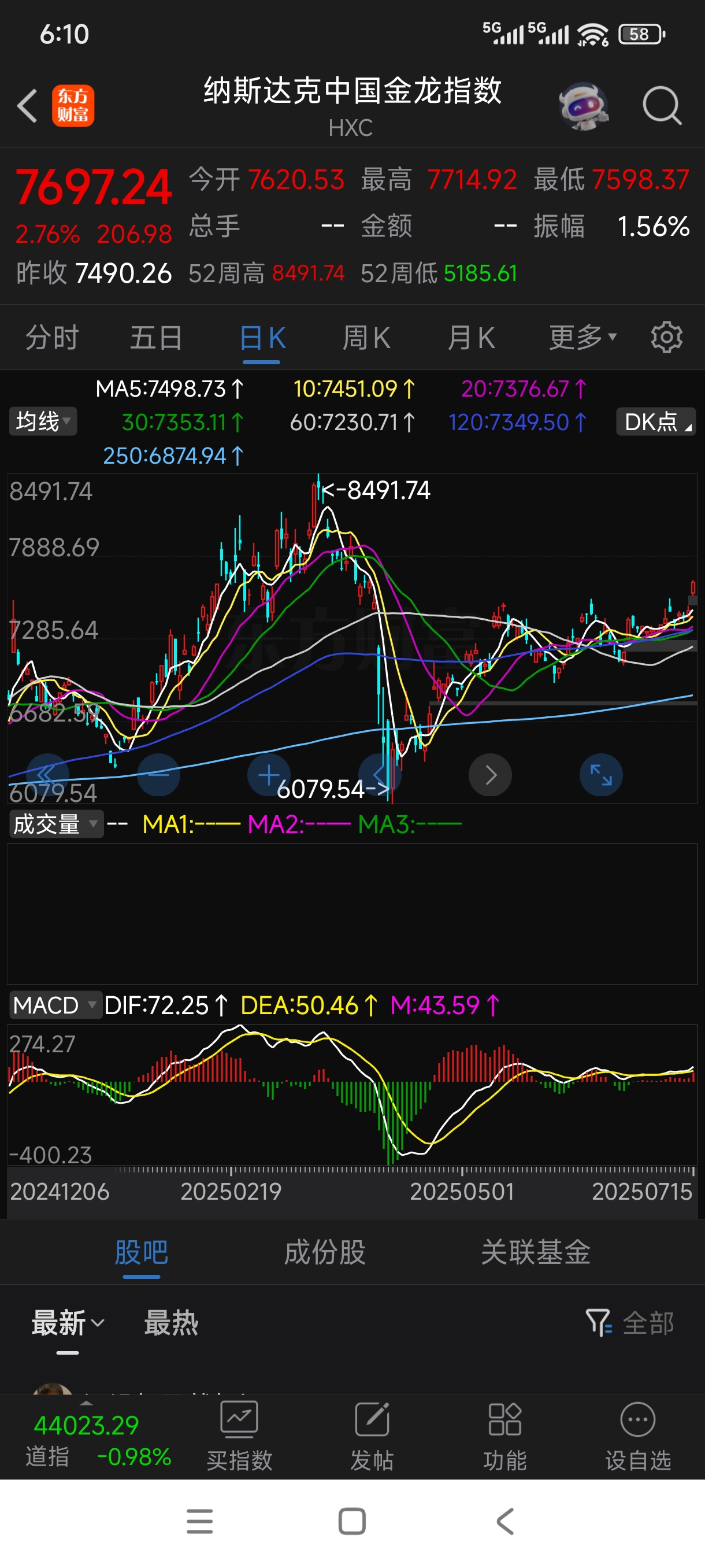Zoom out chart with minus button
The height and width of the screenshot is (1568, 705).
158,775
